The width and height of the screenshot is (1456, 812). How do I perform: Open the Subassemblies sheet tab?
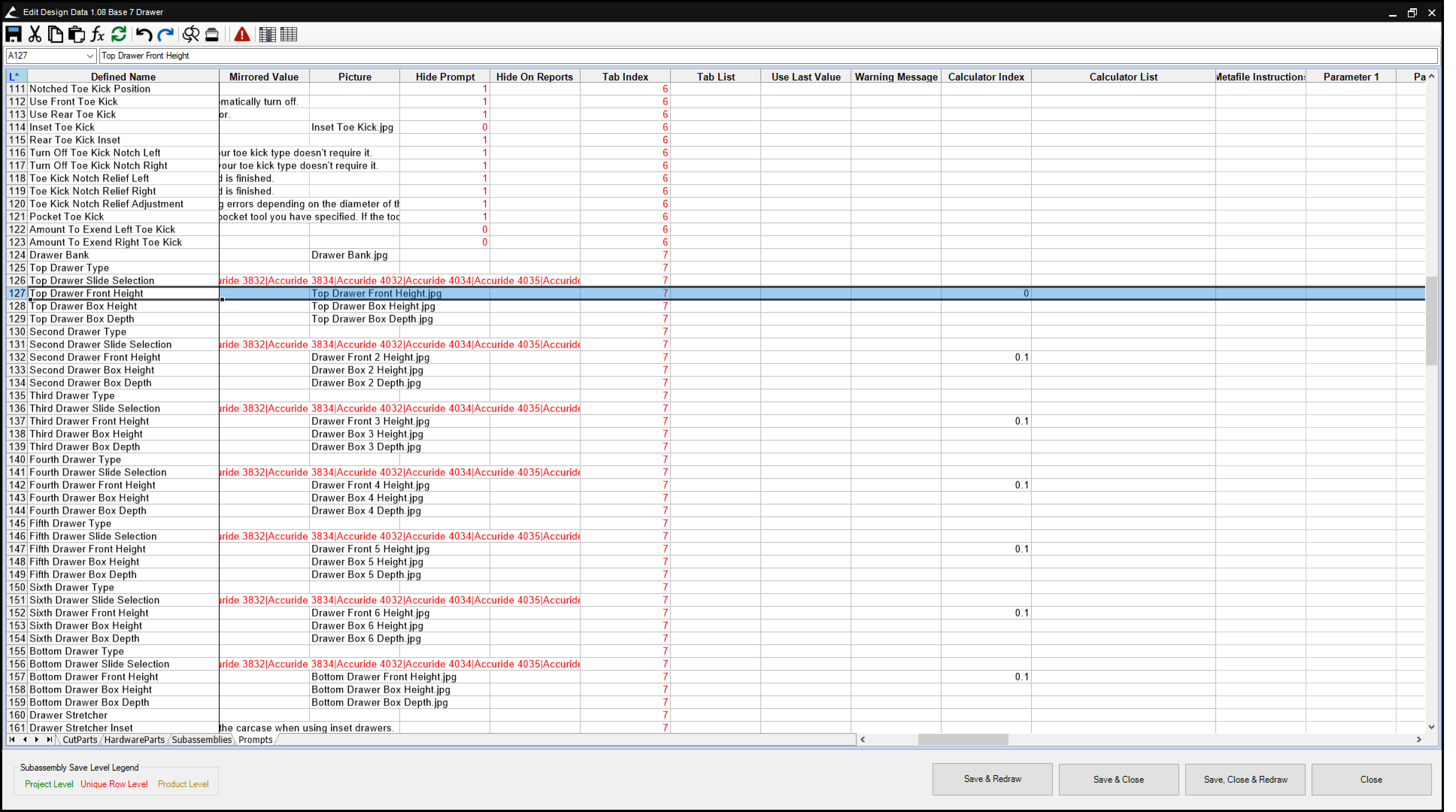(x=201, y=740)
